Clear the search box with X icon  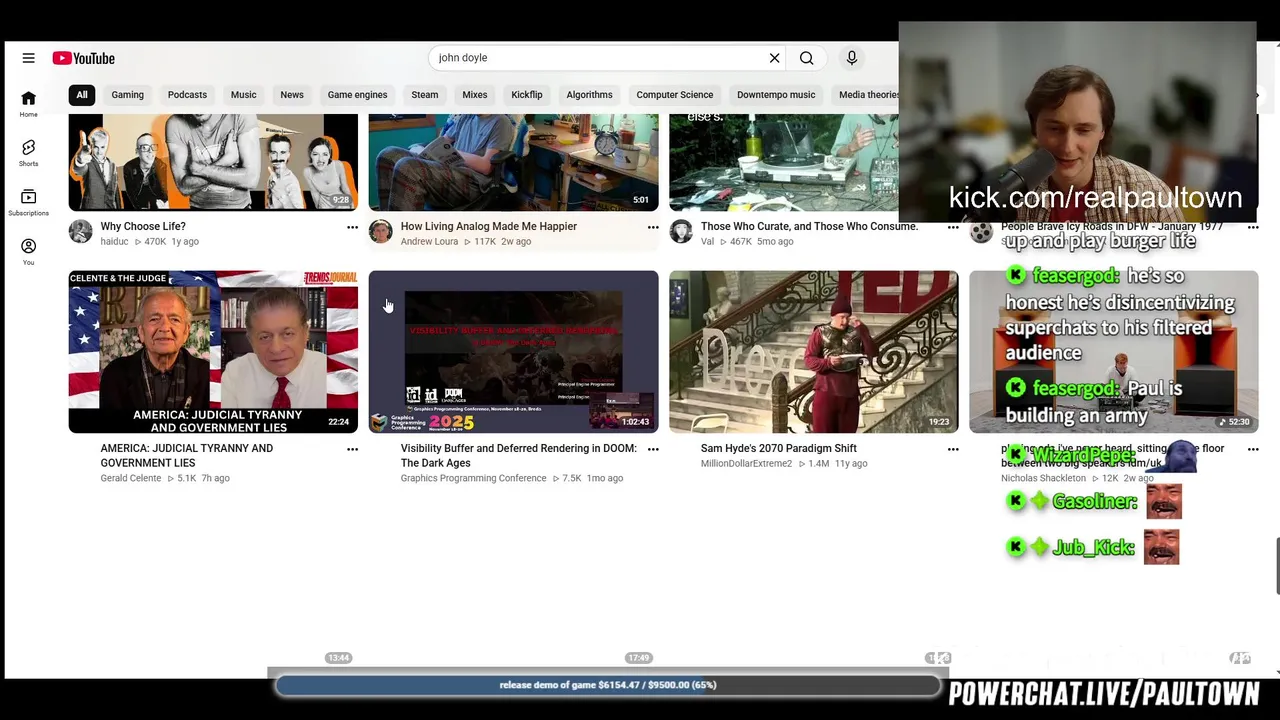[774, 58]
